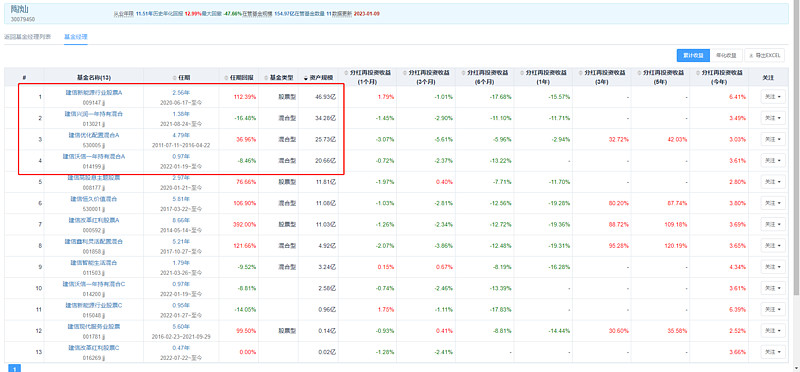Click the 基金名称(13) column header
This screenshot has width=800, height=372.
[94, 78]
